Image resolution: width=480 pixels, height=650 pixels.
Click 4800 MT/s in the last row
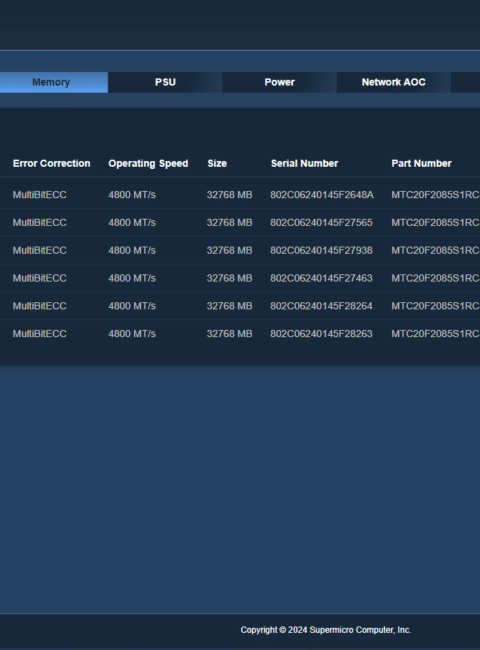click(x=132, y=334)
